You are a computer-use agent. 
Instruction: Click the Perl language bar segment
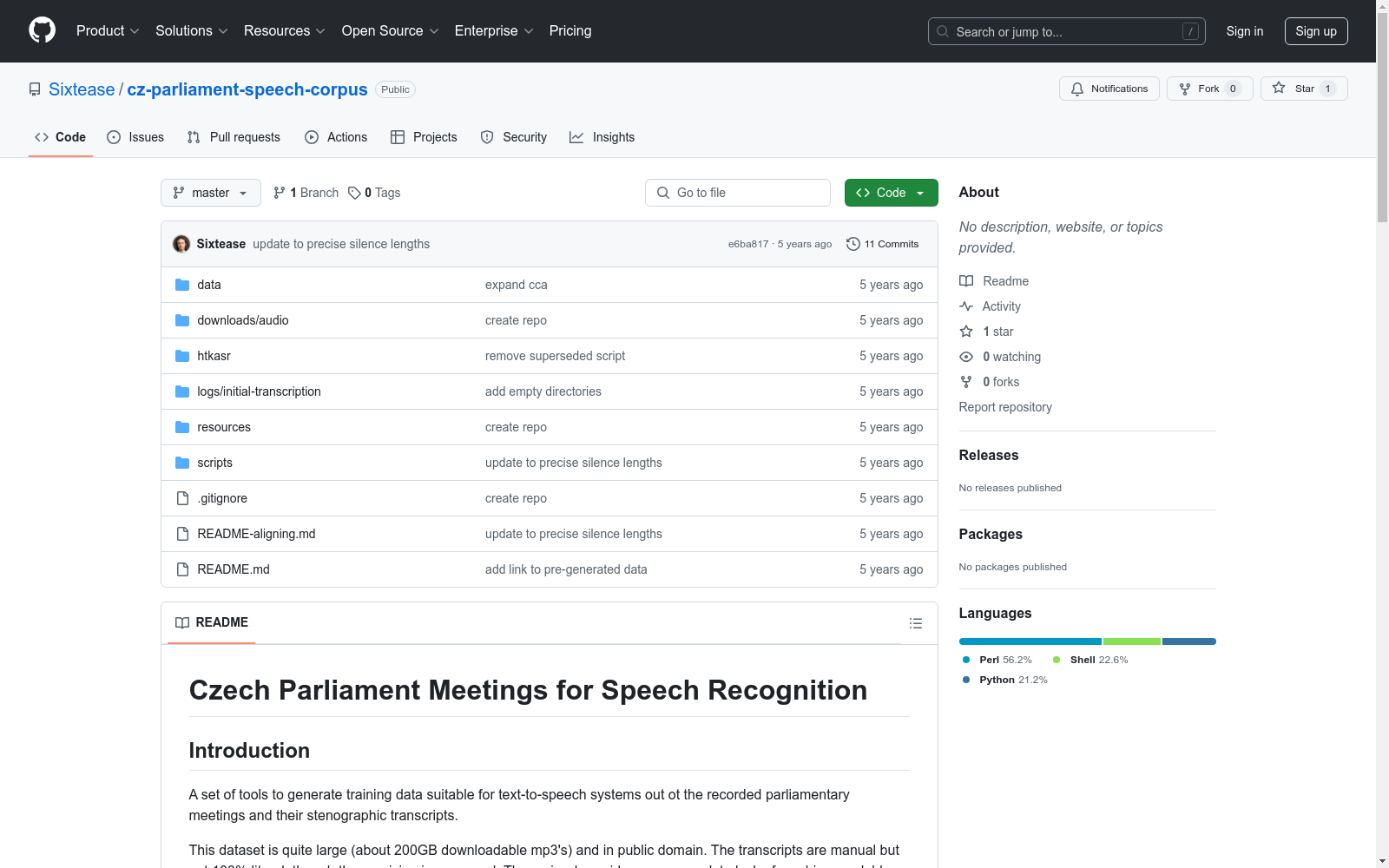[1030, 641]
